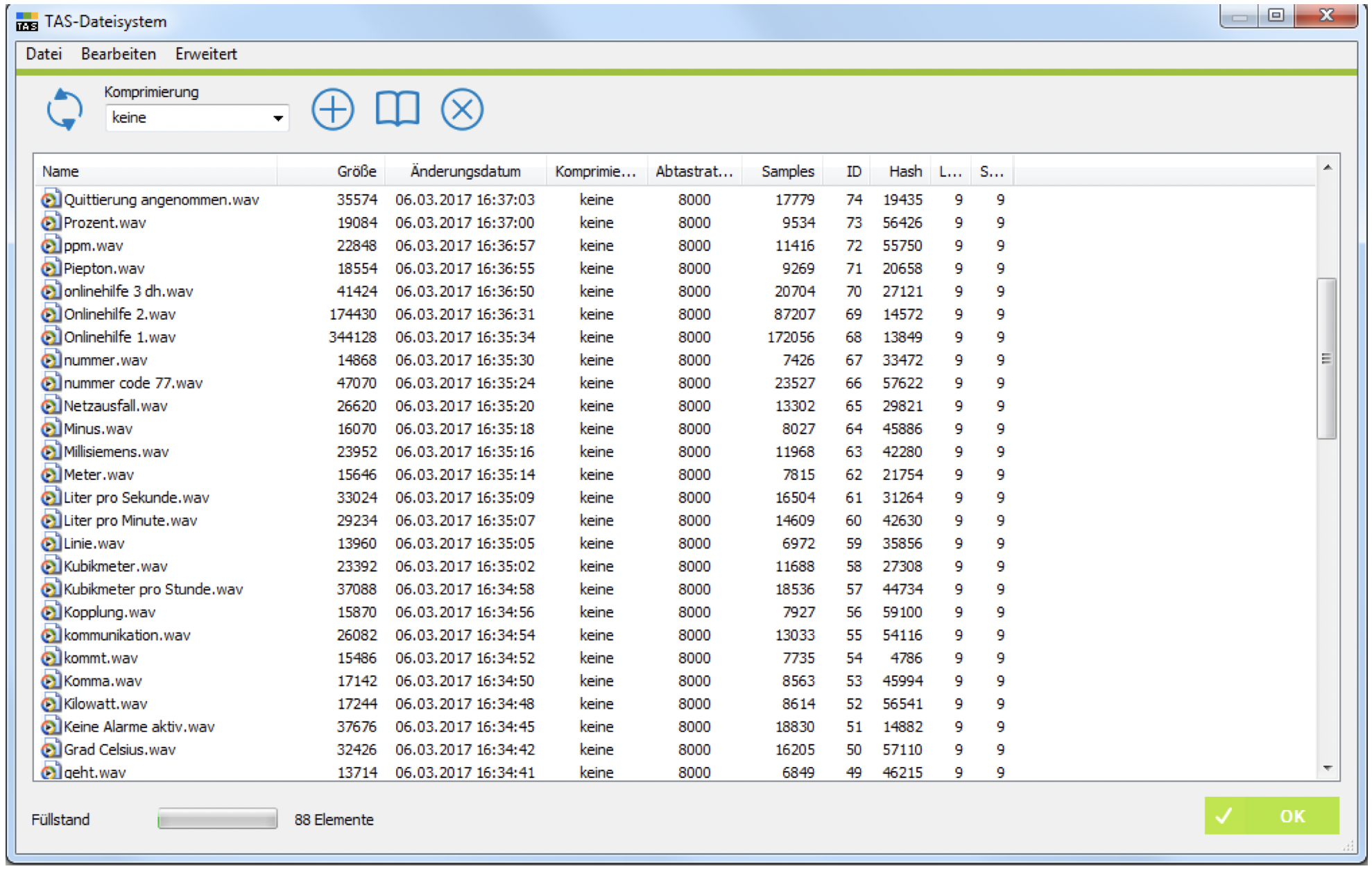The height and width of the screenshot is (871, 1372).
Task: Sort by Änderungsdatum column header
Action: coord(465,171)
